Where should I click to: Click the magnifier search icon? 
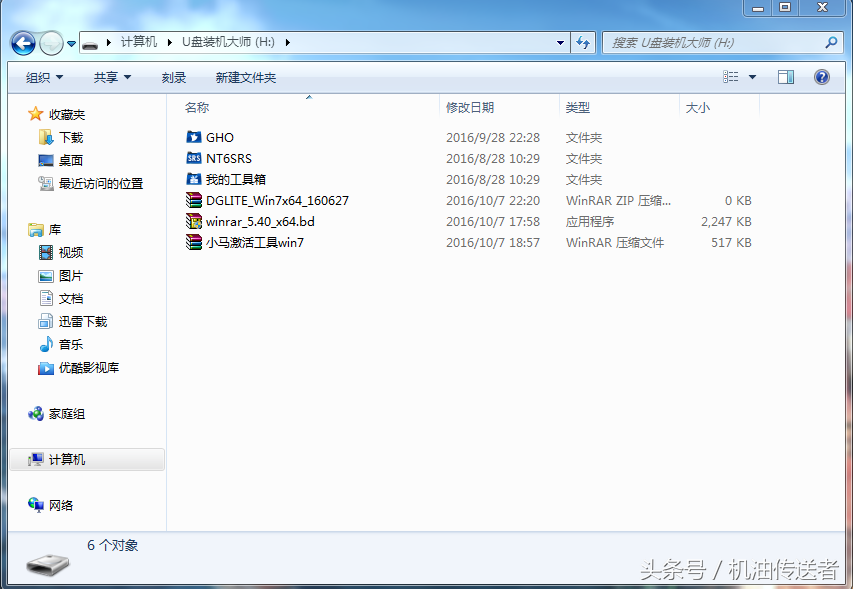(x=831, y=42)
